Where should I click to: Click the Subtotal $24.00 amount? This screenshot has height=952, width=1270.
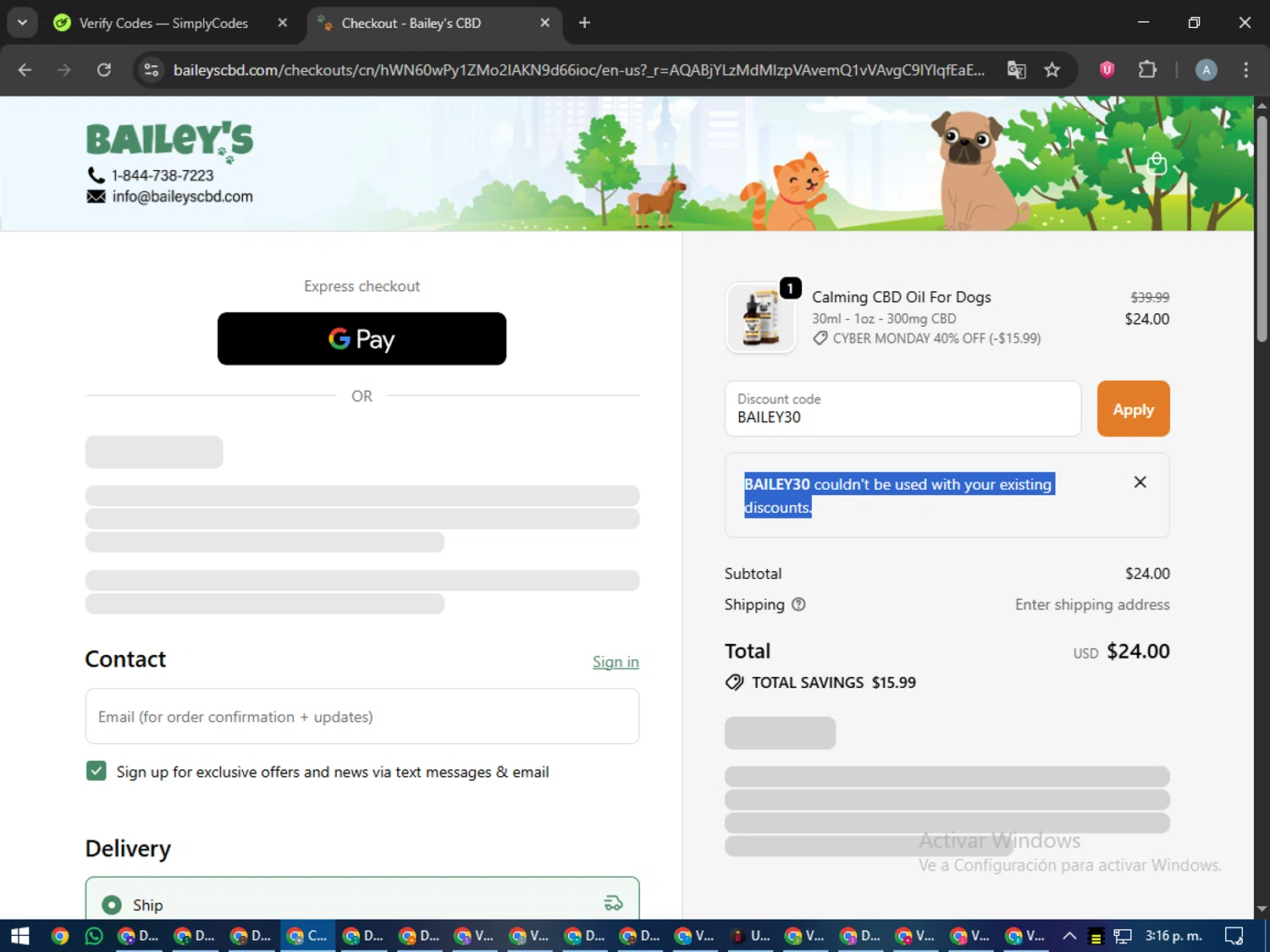pos(1147,573)
